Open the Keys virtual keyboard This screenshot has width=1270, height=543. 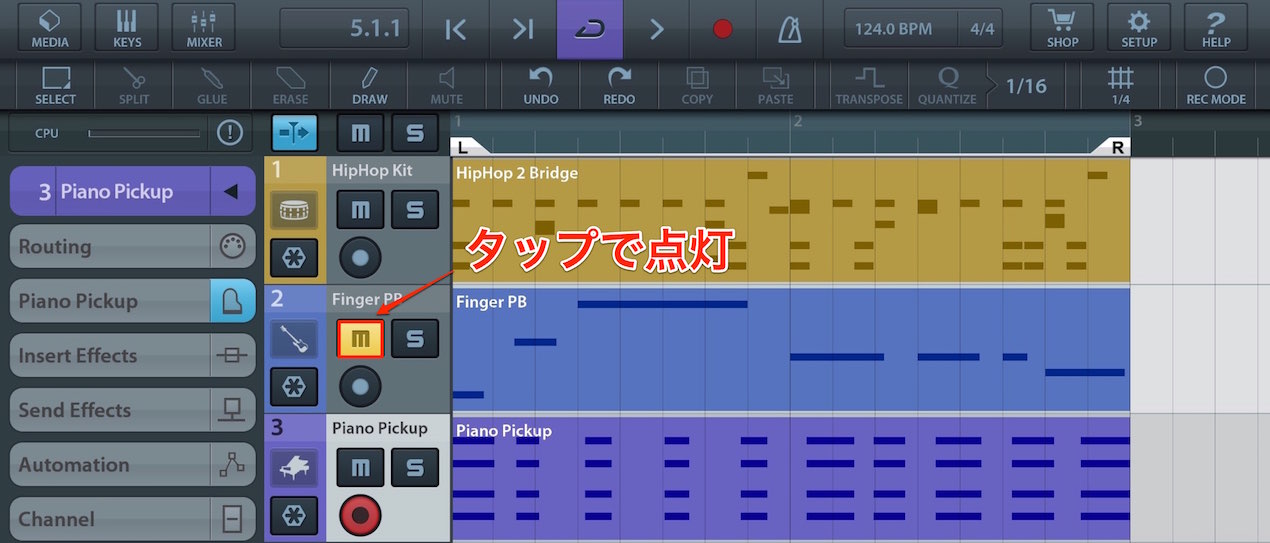click(x=127, y=29)
